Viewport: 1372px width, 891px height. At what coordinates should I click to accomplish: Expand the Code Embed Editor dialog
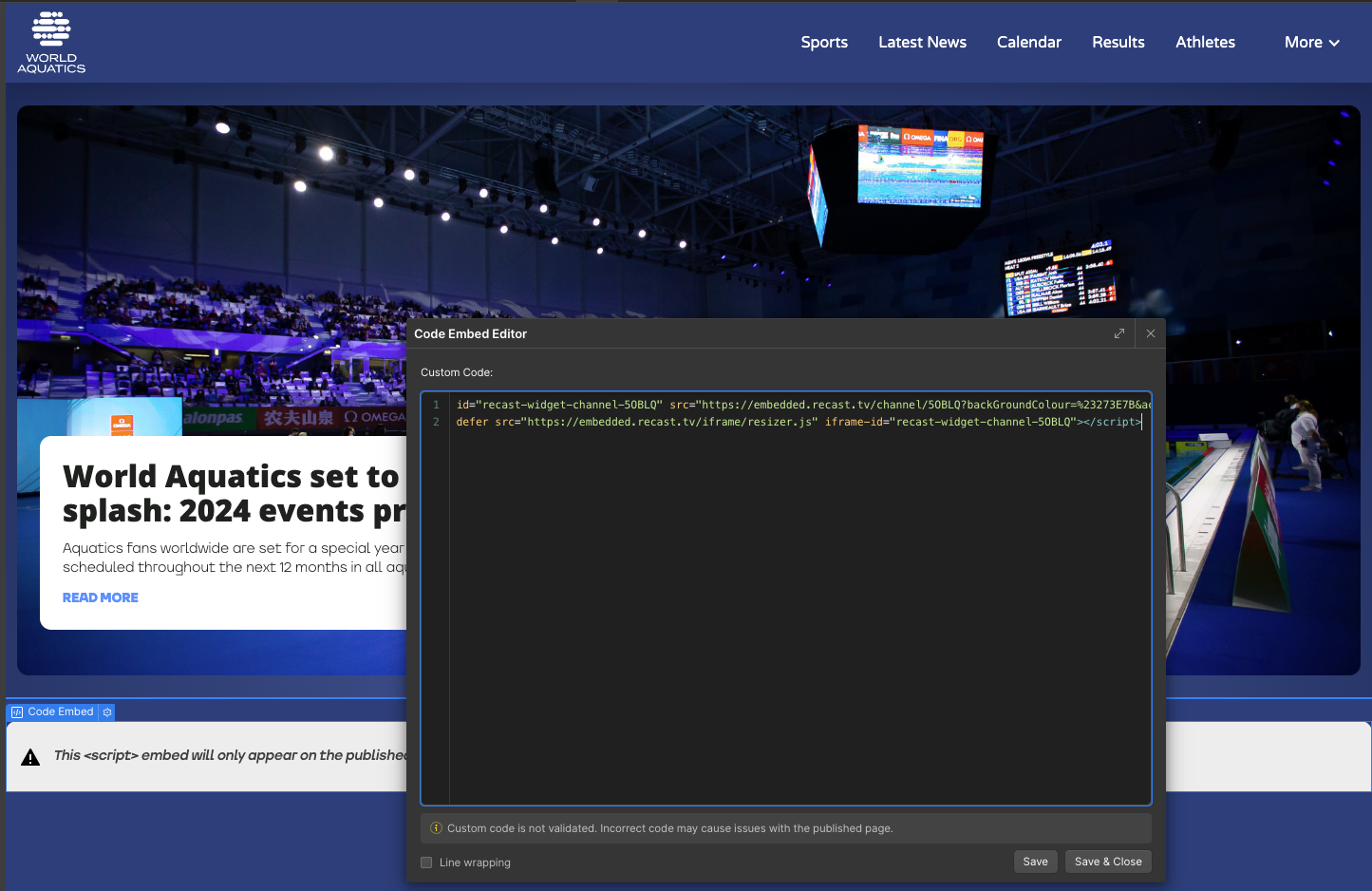pyautogui.click(x=1119, y=333)
